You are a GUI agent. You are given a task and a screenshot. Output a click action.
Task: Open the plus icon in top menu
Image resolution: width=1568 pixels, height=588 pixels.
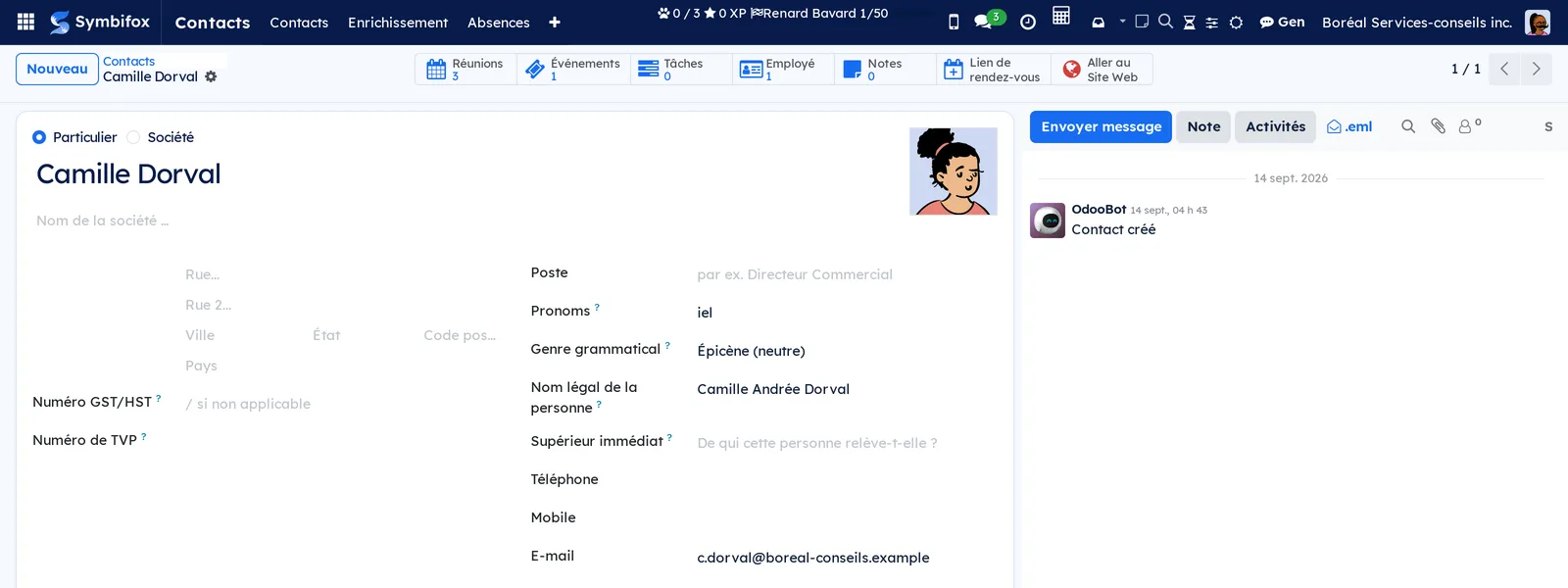tap(555, 23)
